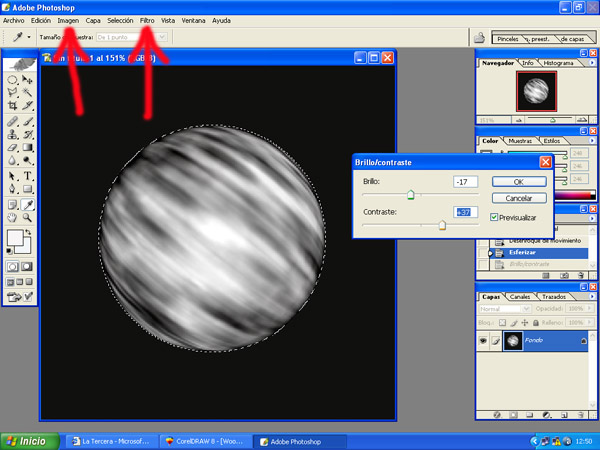Select the Healing Brush tool

pos(12,122)
